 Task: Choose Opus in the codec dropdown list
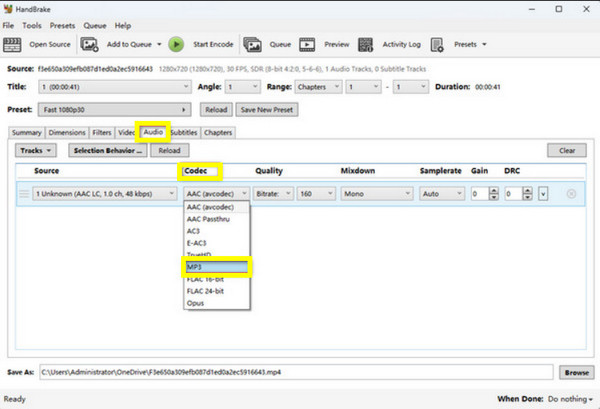pyautogui.click(x=195, y=302)
